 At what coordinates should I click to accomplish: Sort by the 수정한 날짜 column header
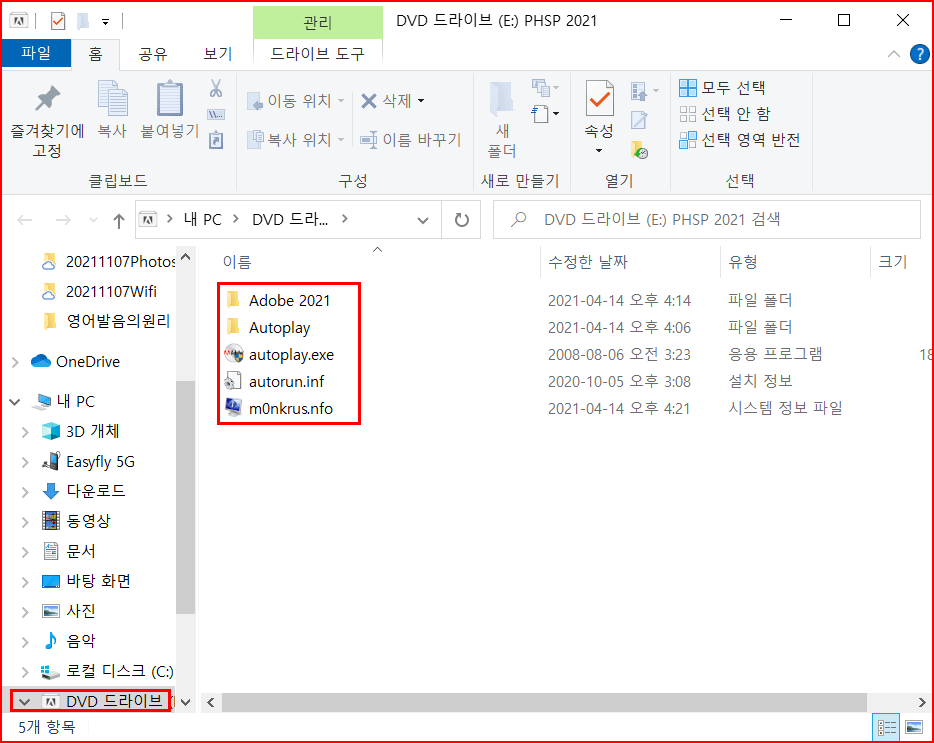(588, 262)
